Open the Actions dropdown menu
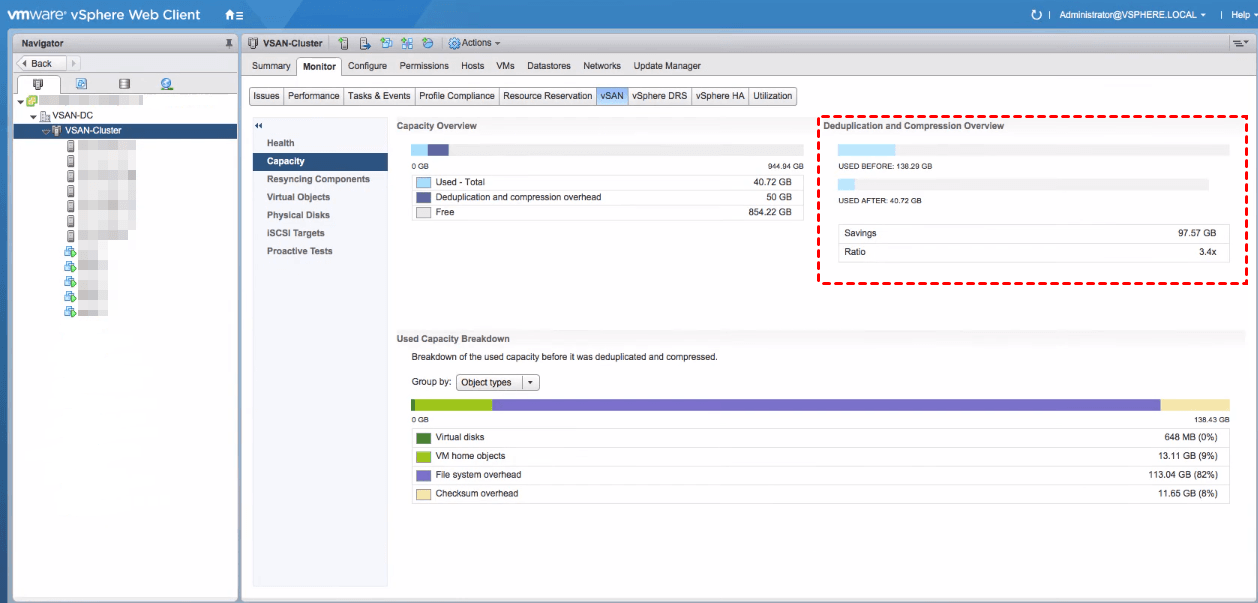Viewport: 1258px width, 603px height. (x=474, y=43)
